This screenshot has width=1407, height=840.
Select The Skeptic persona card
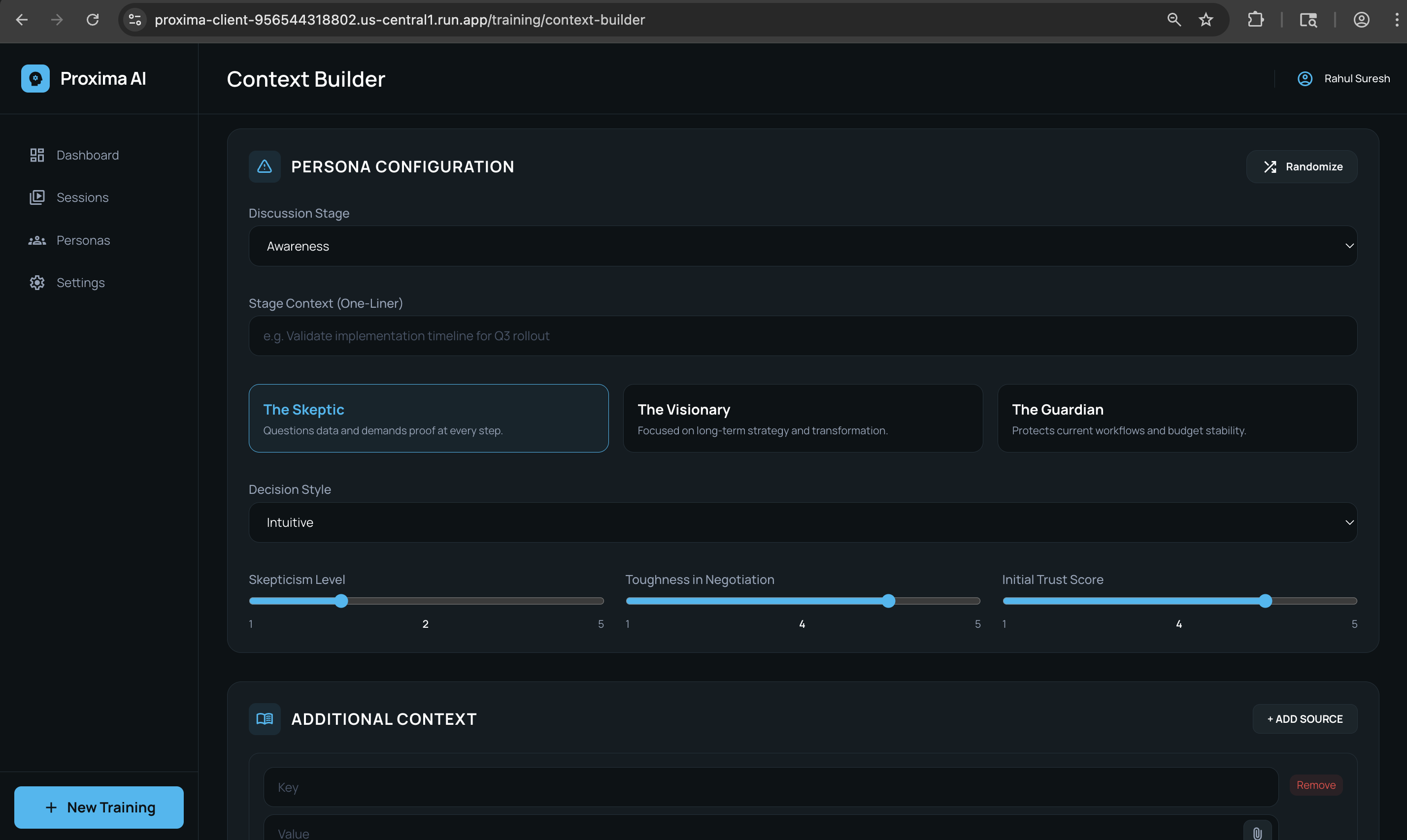click(x=429, y=419)
